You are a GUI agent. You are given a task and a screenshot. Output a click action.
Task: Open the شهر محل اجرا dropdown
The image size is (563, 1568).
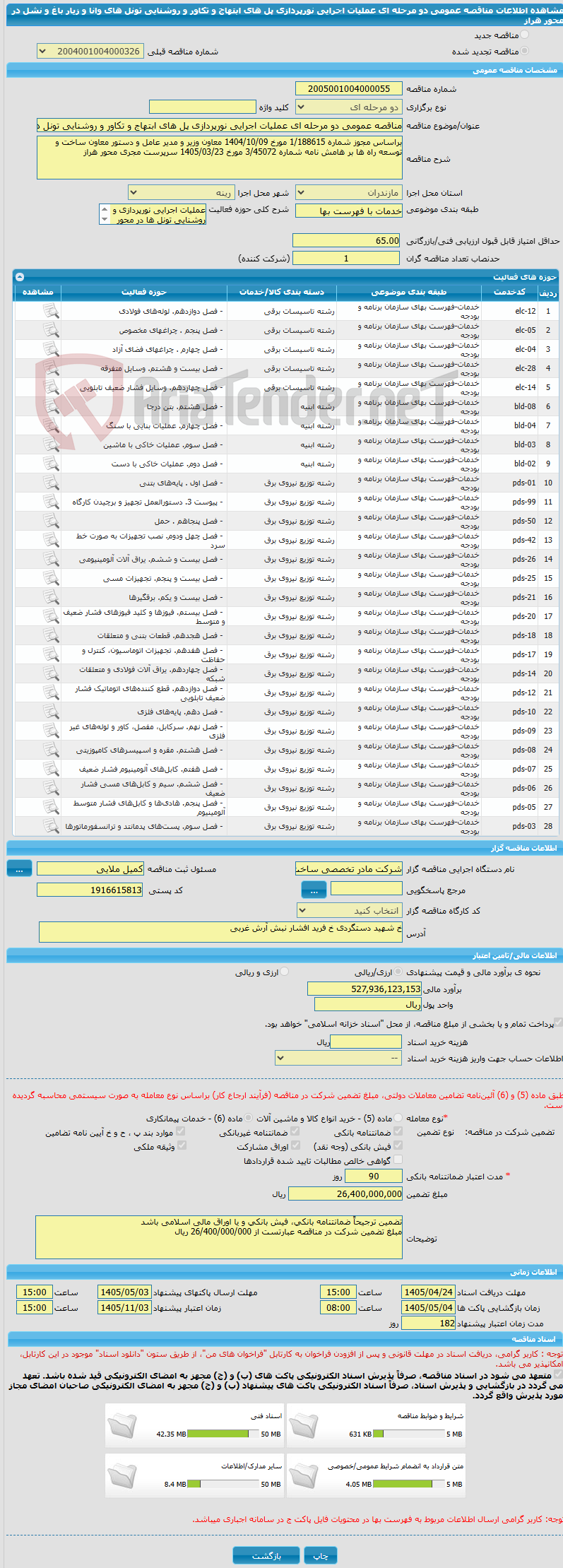tap(181, 193)
